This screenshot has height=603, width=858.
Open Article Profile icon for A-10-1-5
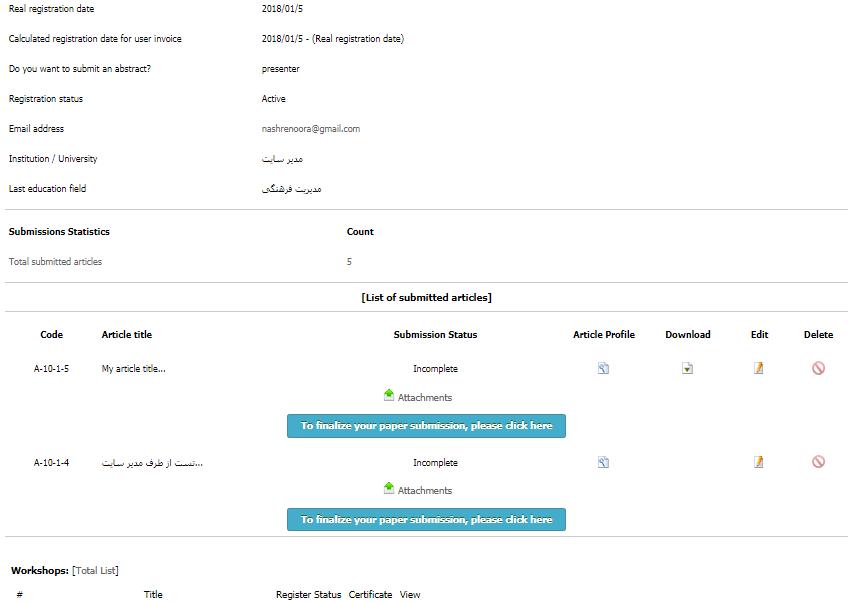(603, 369)
